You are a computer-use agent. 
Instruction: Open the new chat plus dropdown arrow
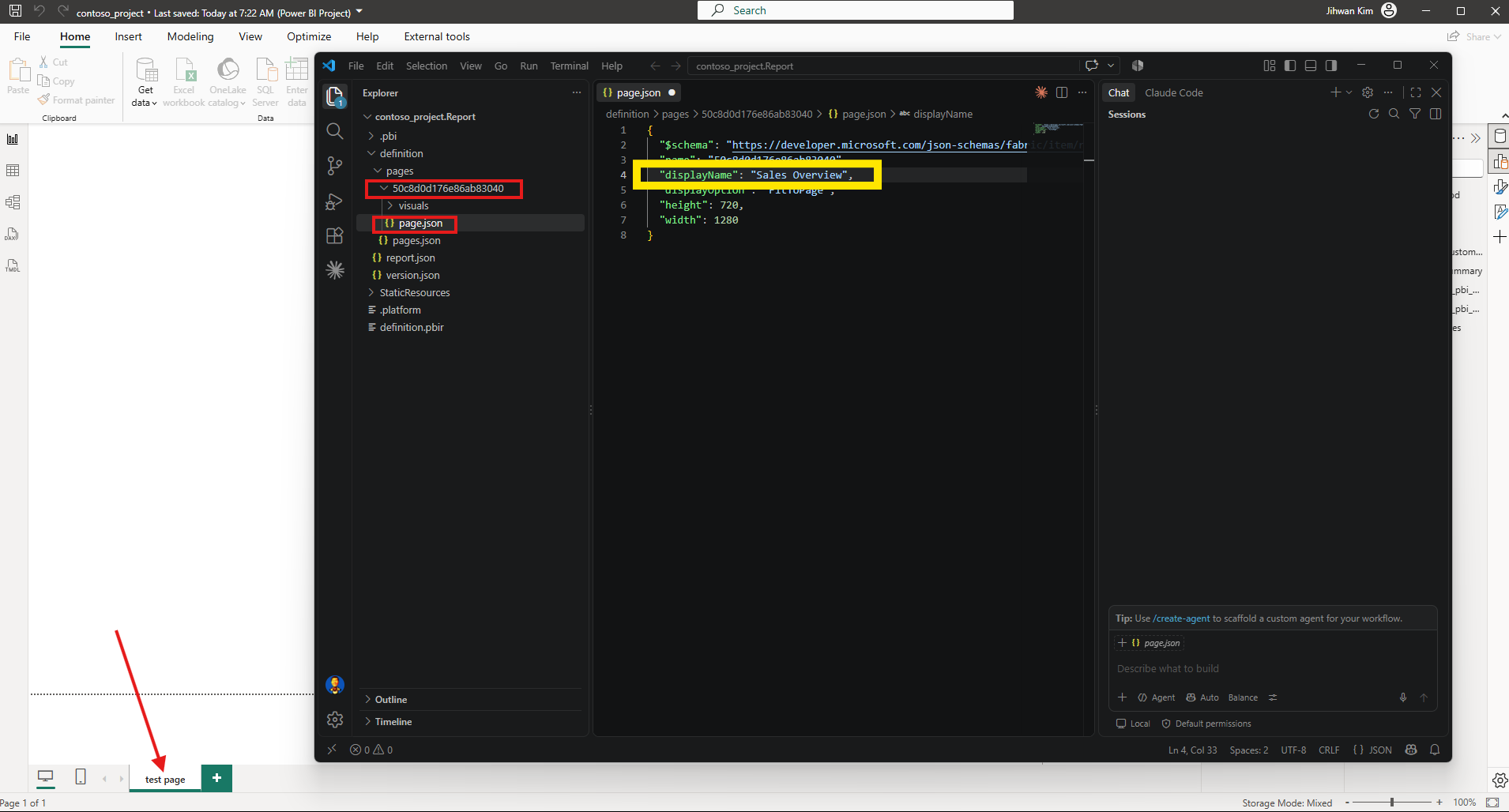coord(1349,92)
